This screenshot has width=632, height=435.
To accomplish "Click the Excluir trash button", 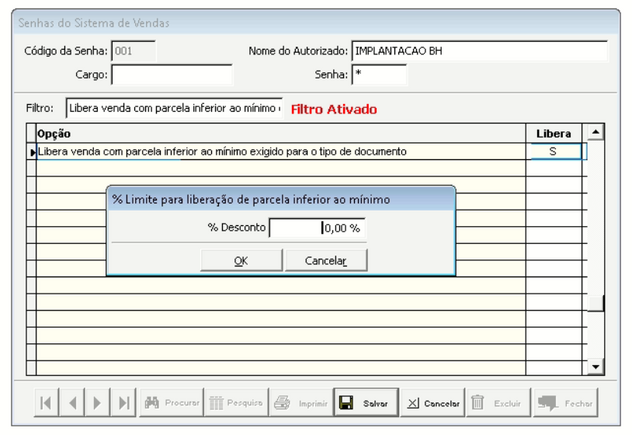I will click(497, 403).
